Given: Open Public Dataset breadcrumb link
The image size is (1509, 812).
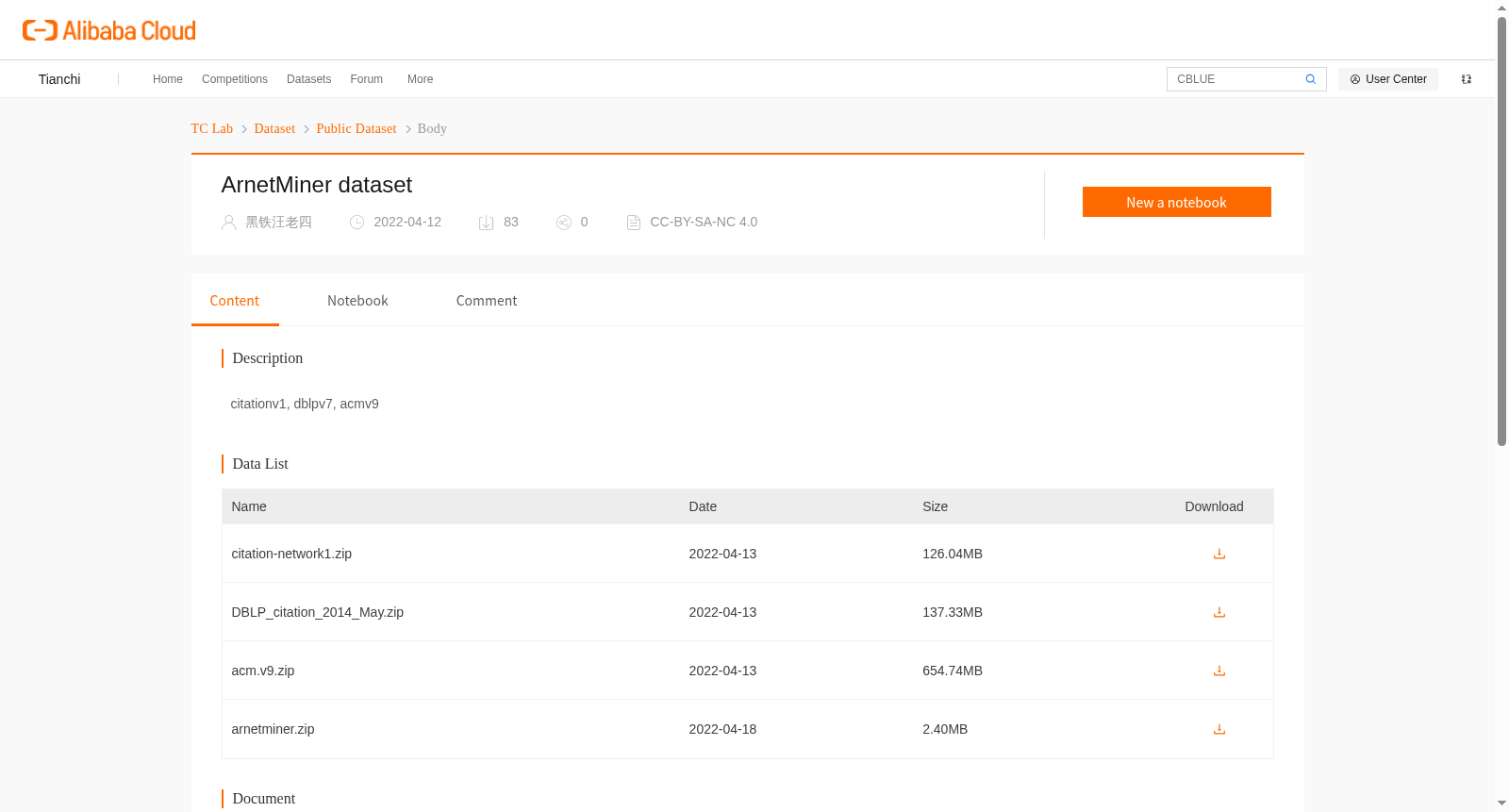Looking at the screenshot, I should (x=357, y=128).
